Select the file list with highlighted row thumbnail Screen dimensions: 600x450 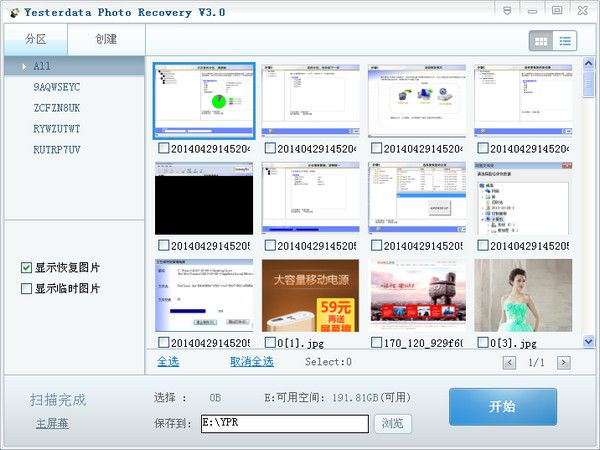[417, 198]
